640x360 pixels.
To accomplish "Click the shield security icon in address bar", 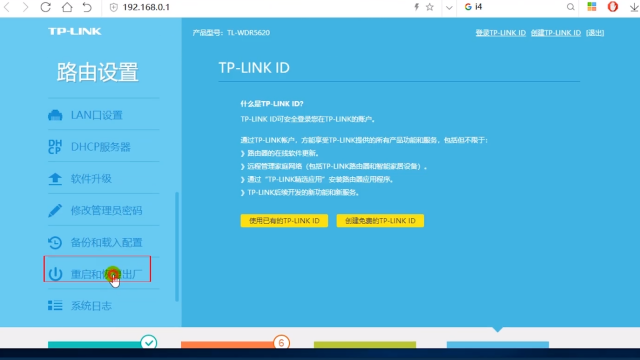I will tap(113, 7).
